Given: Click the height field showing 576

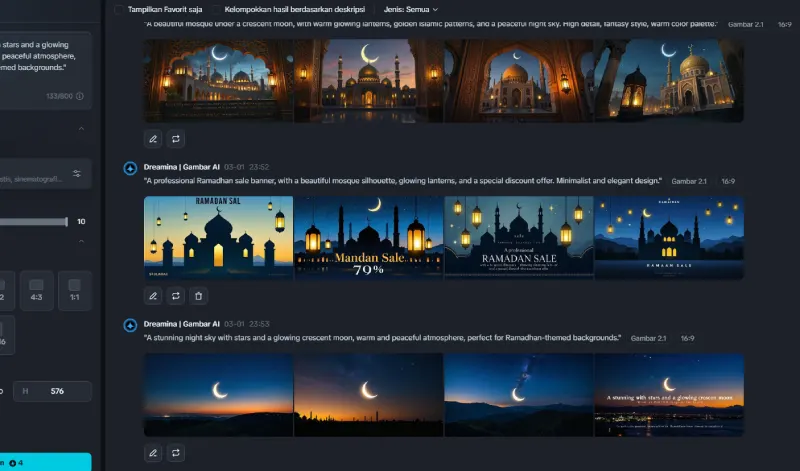Looking at the screenshot, I should click(x=53, y=391).
